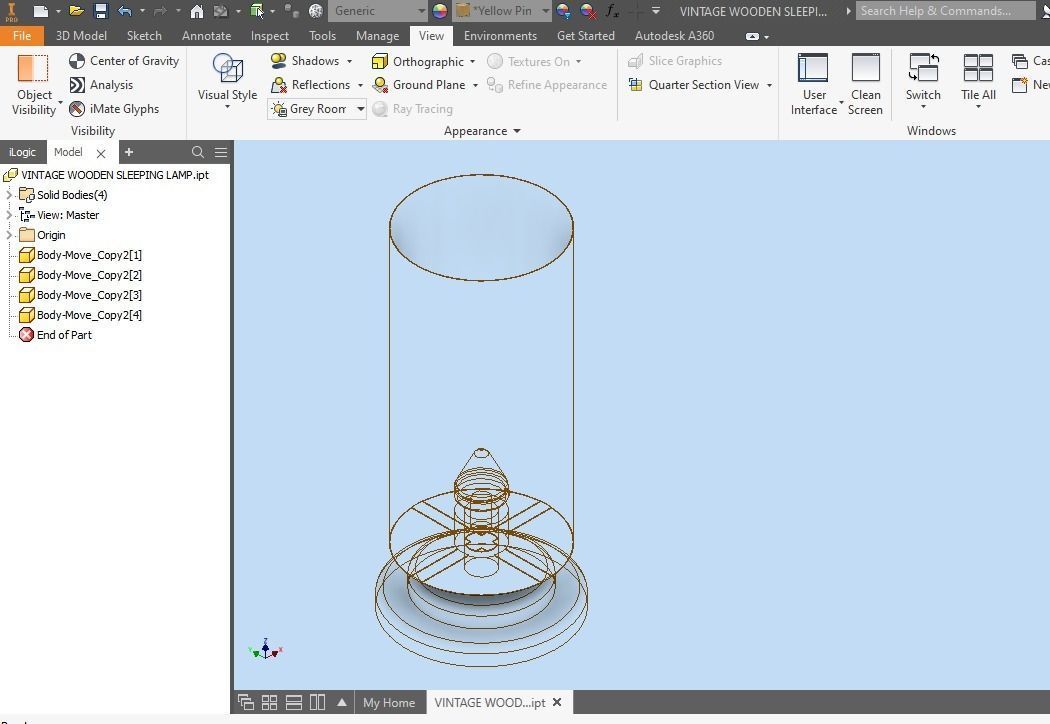Screen dimensions: 1050x724
Task: Switch to the iLogic browser tab
Action: [x=22, y=152]
